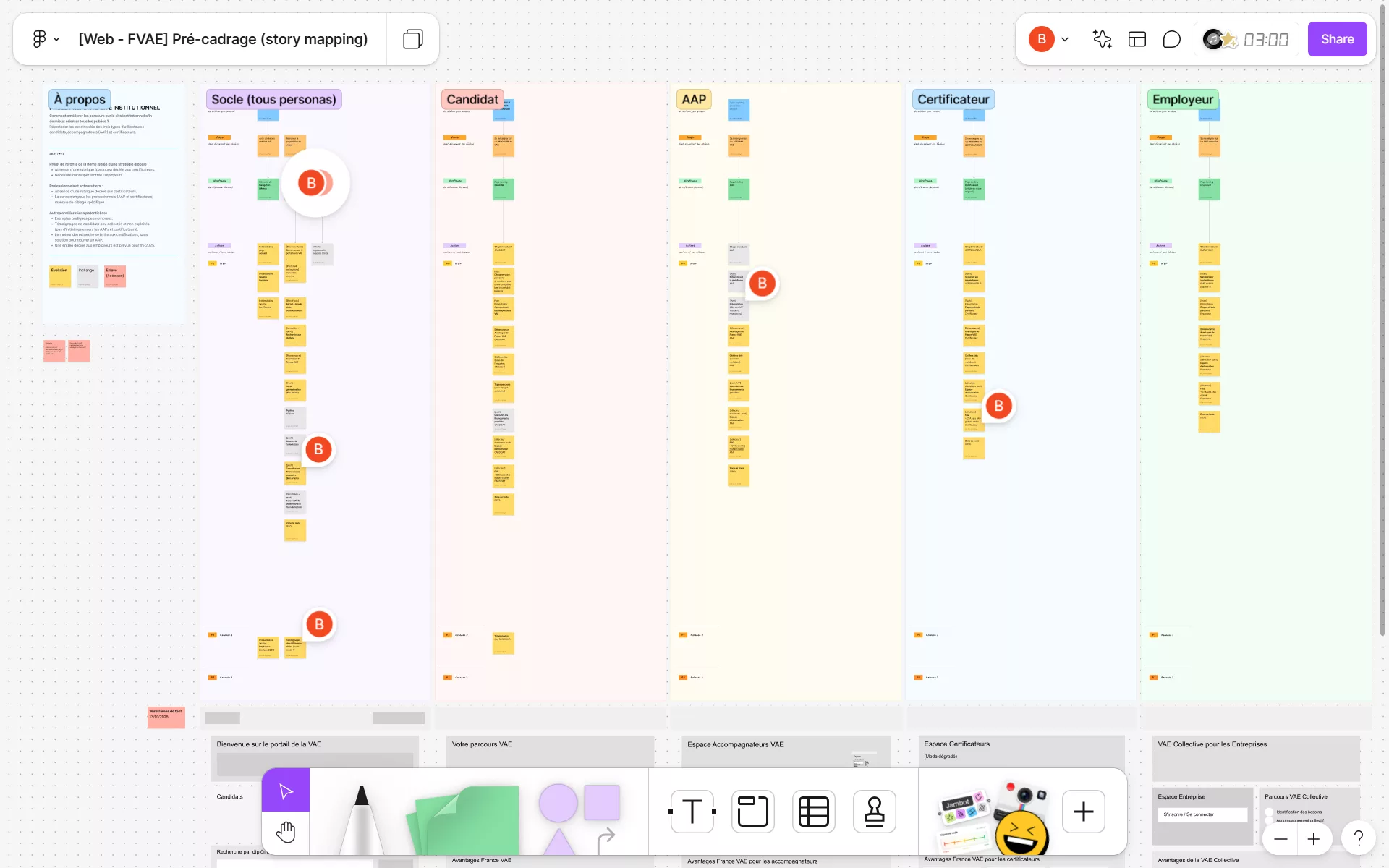The height and width of the screenshot is (868, 1389).
Task: Click the pages panel icon beside the title
Action: point(412,39)
